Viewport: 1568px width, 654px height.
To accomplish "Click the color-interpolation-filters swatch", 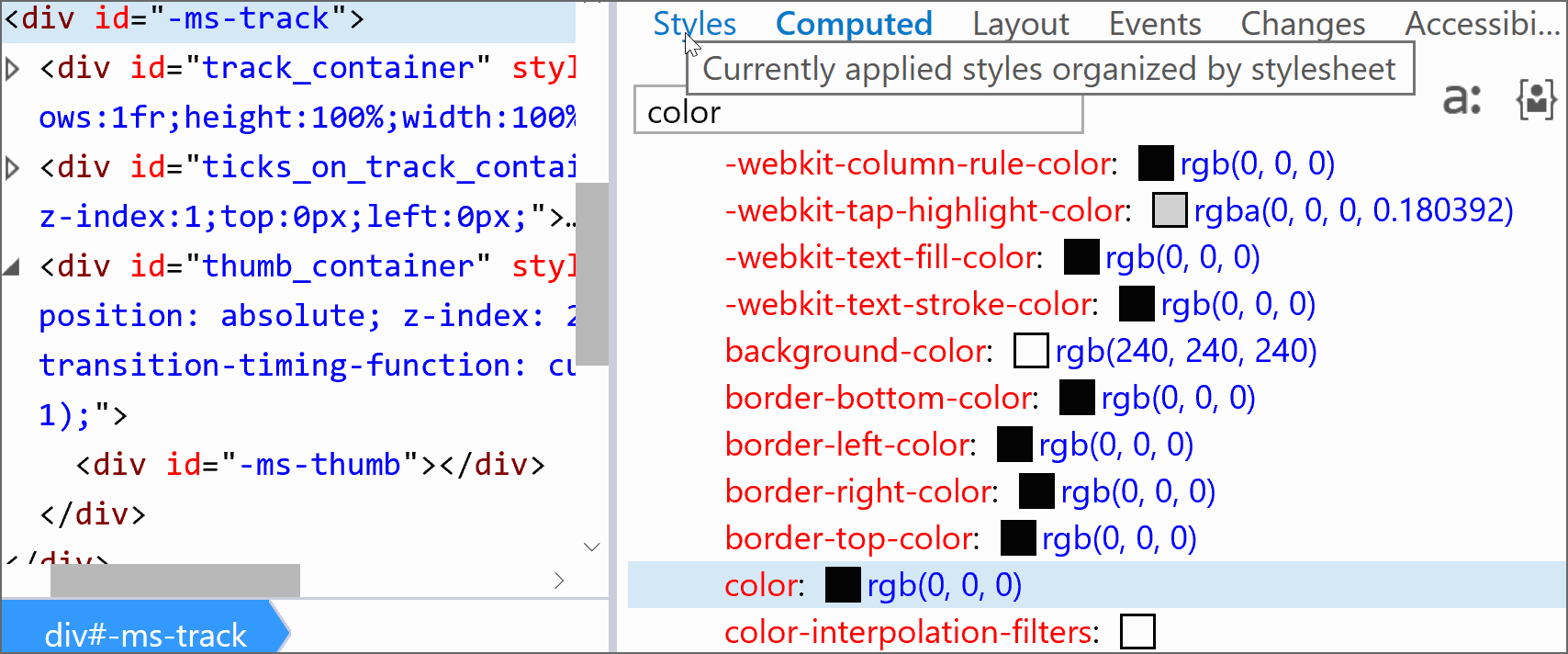I will pos(1137,632).
